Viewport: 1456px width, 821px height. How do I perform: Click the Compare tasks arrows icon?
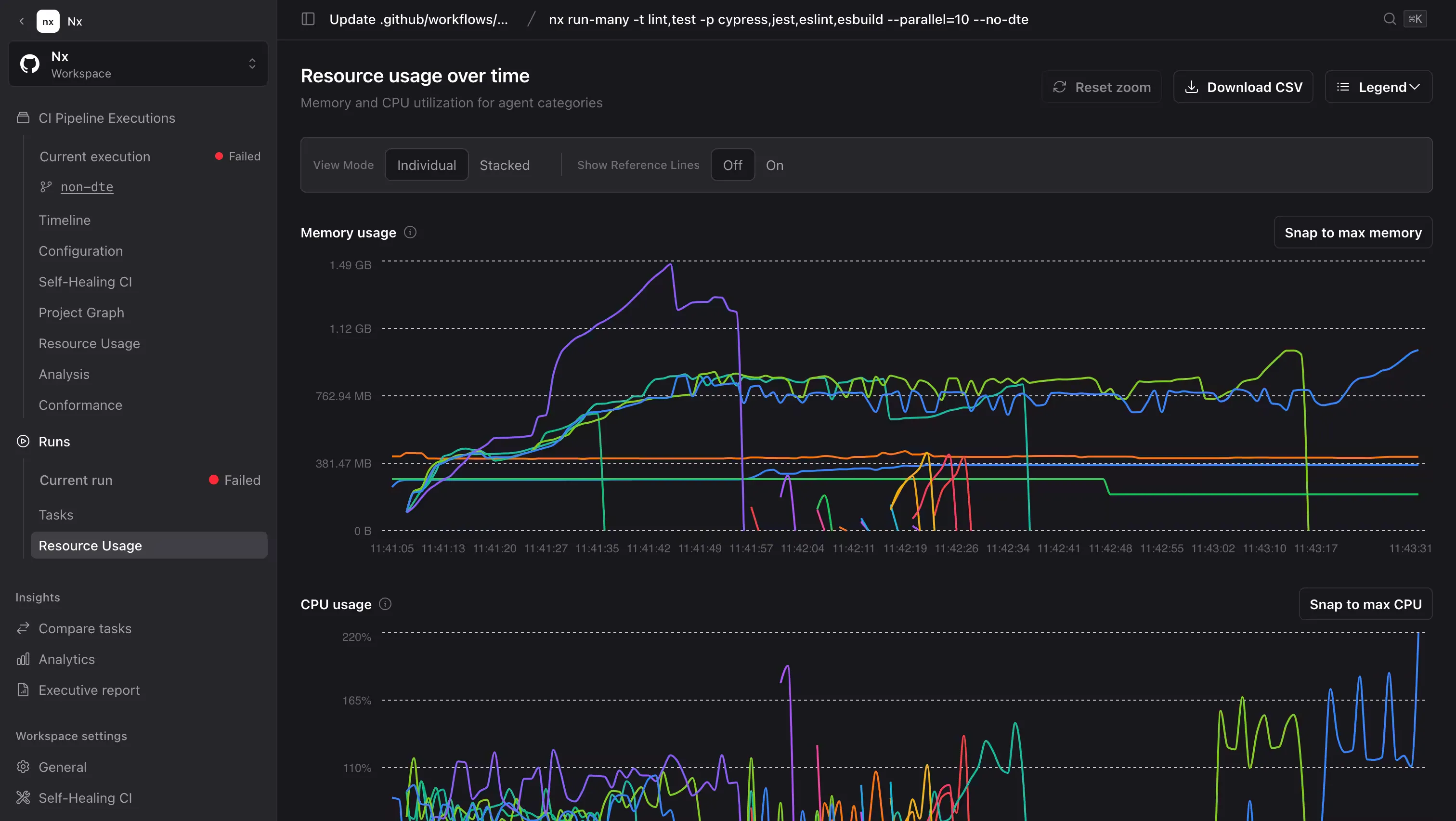(x=23, y=628)
